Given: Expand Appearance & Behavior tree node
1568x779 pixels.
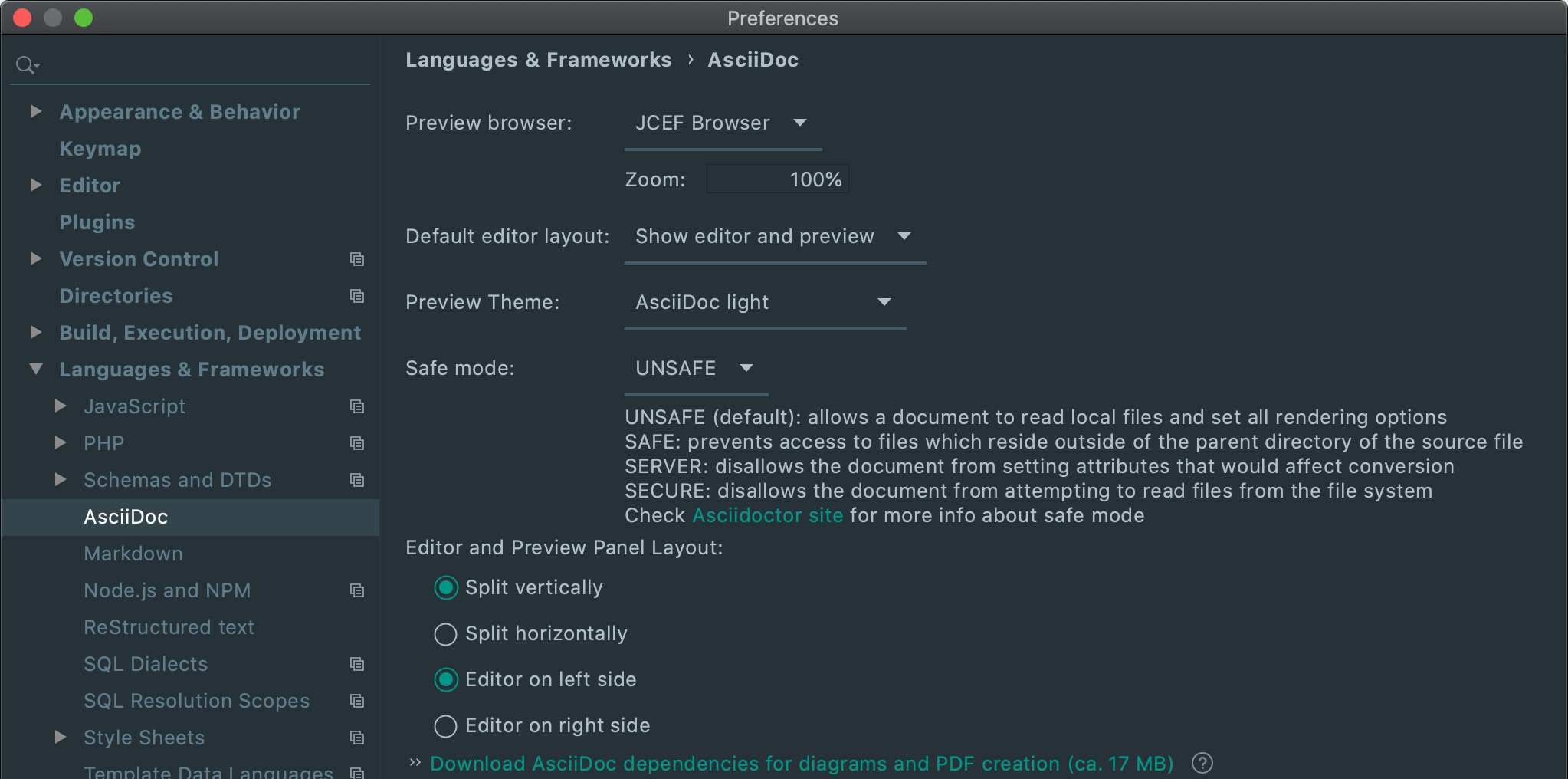Looking at the screenshot, I should tap(35, 112).
